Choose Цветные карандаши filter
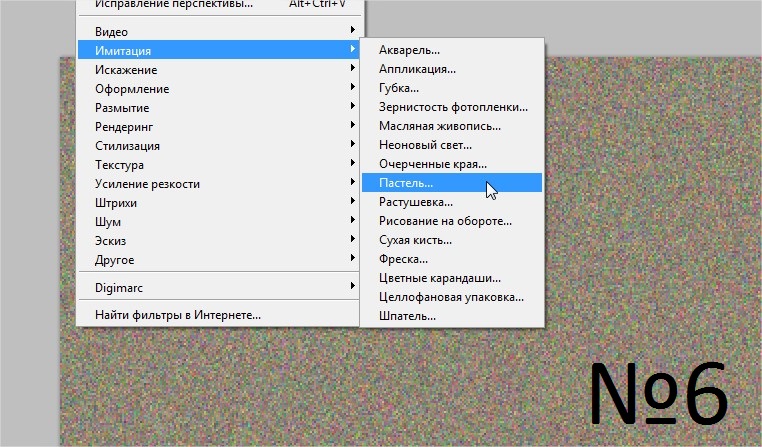This screenshot has height=447, width=762. (x=452, y=277)
